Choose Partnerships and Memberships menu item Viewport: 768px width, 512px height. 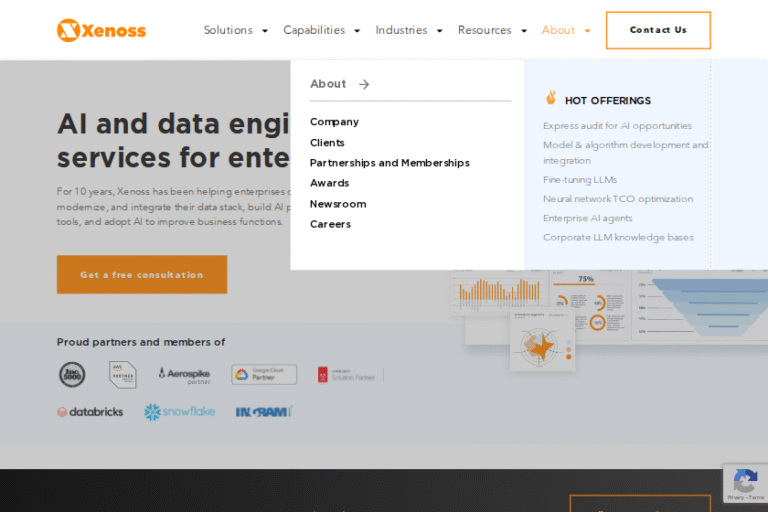point(389,163)
